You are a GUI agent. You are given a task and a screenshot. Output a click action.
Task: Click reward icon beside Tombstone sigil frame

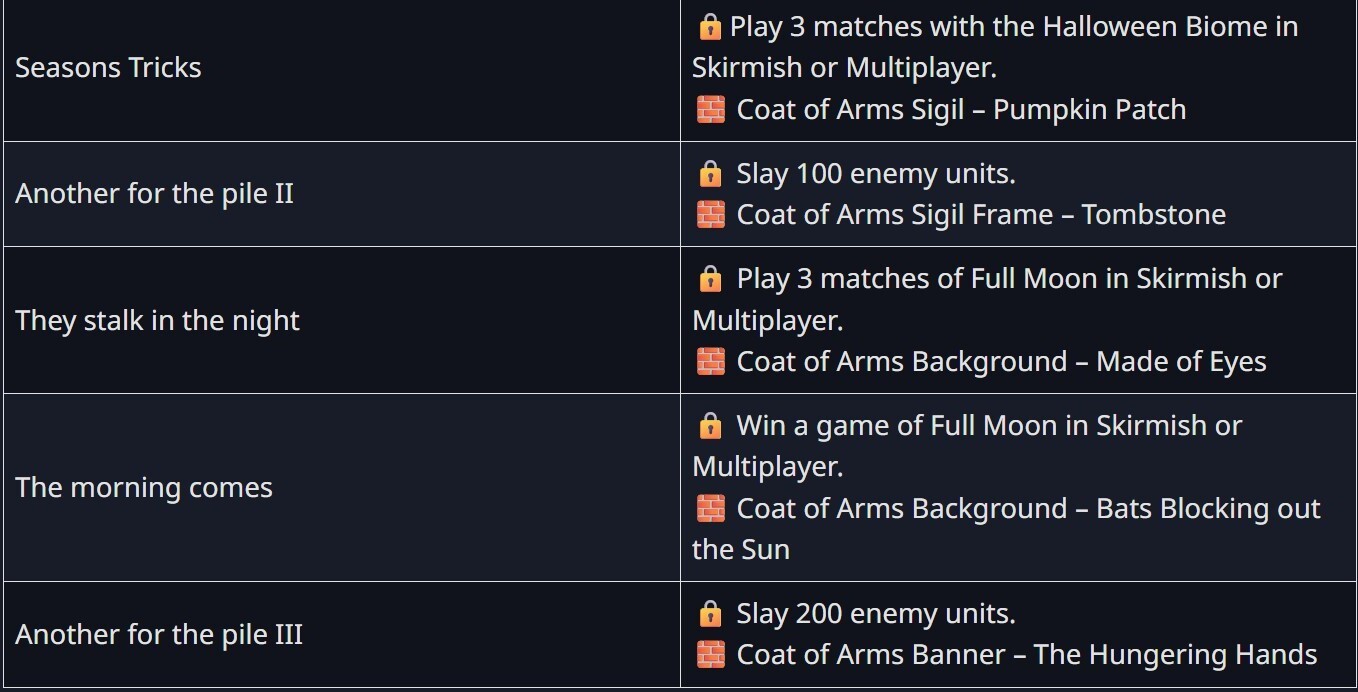tap(710, 215)
